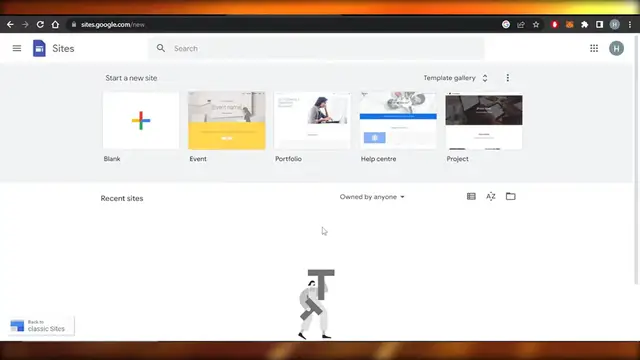Open the Owned by anyone dropdown
The width and height of the screenshot is (640, 360).
[372, 197]
